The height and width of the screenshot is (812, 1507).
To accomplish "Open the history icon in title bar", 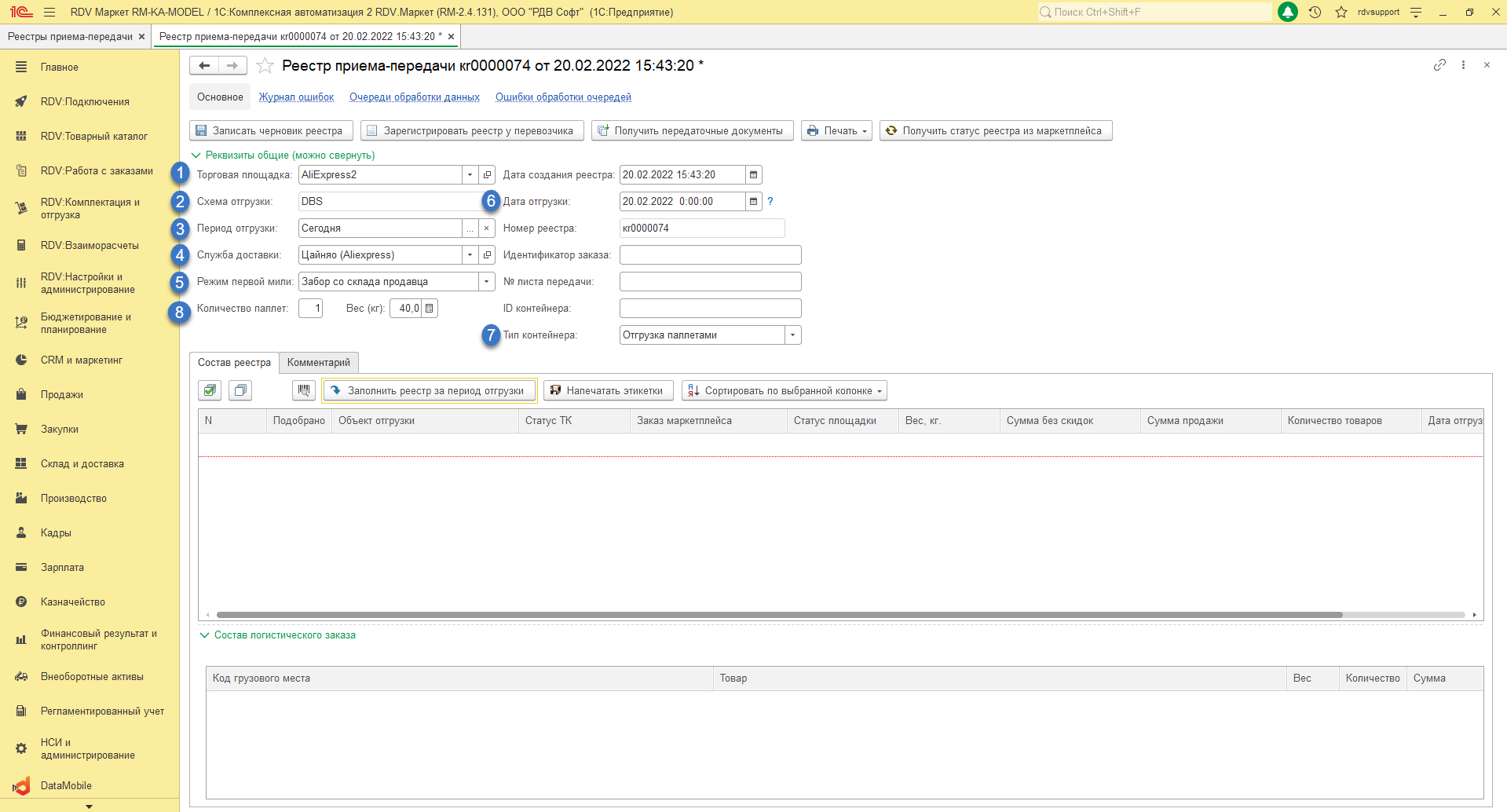I will pyautogui.click(x=1315, y=13).
